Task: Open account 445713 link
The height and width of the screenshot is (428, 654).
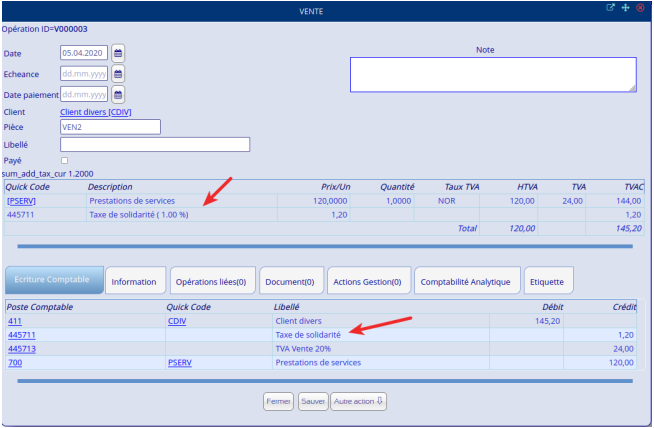Action: click(21, 349)
